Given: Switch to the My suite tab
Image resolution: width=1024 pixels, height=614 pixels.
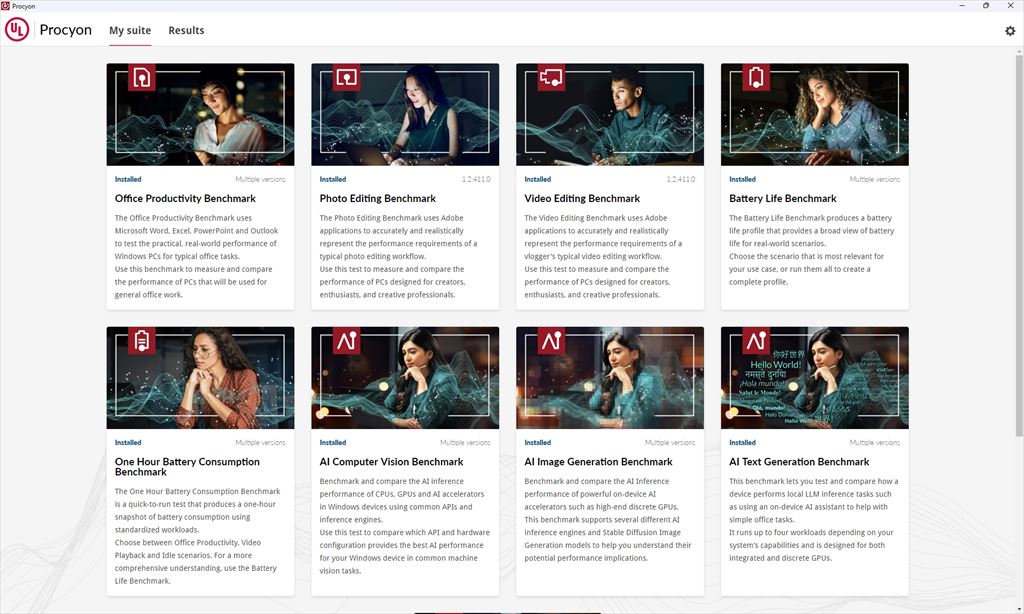Looking at the screenshot, I should pyautogui.click(x=130, y=31).
